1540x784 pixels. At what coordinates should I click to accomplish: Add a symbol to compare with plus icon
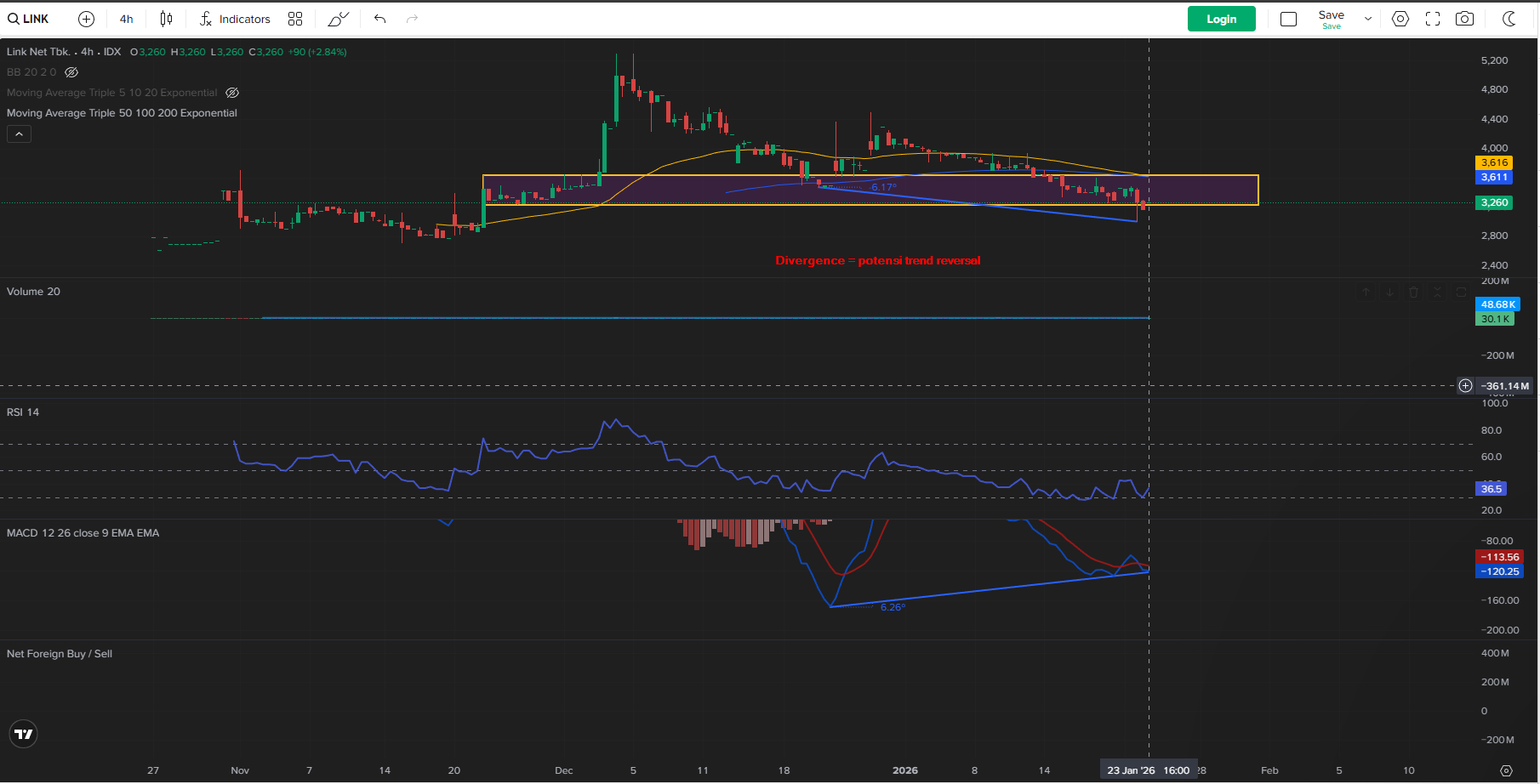pos(86,19)
